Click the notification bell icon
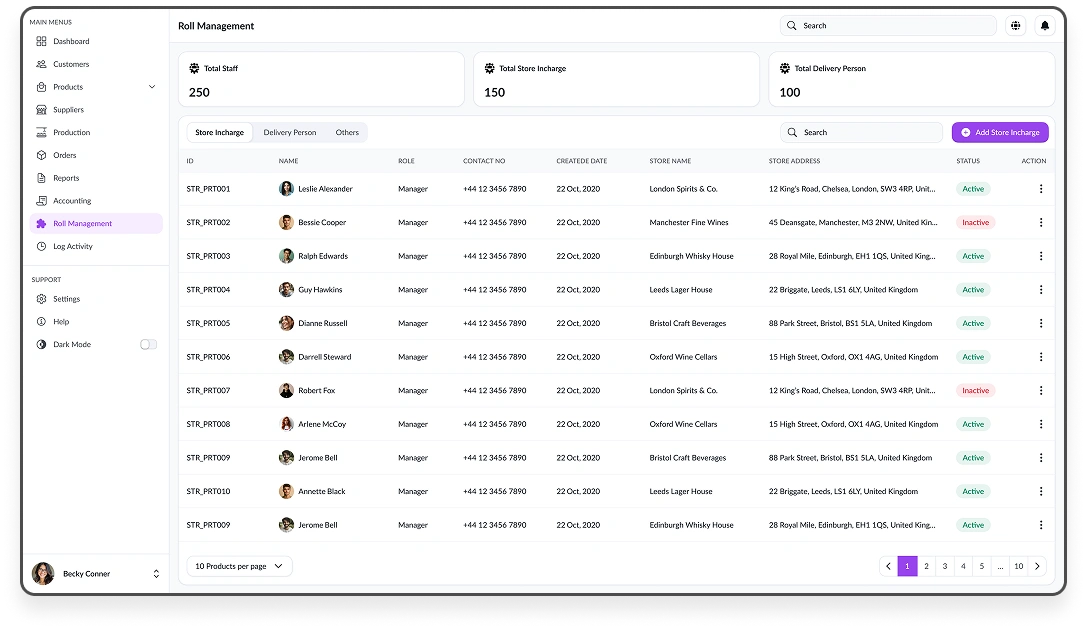Viewport: 1087px width, 630px height. (1045, 26)
